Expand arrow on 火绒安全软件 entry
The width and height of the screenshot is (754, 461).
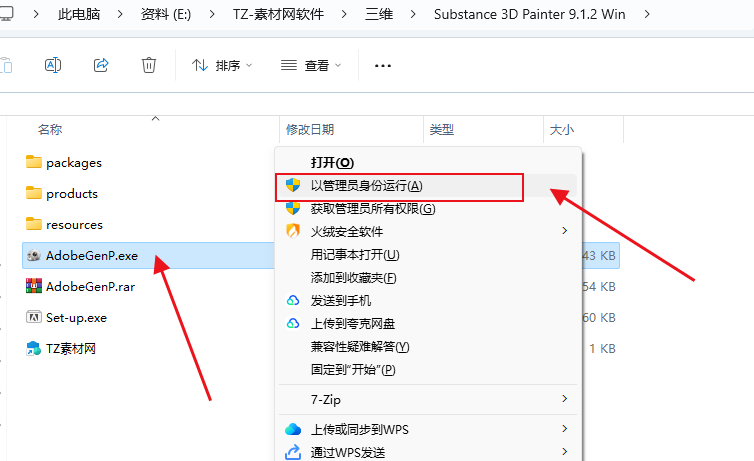pyautogui.click(x=565, y=231)
